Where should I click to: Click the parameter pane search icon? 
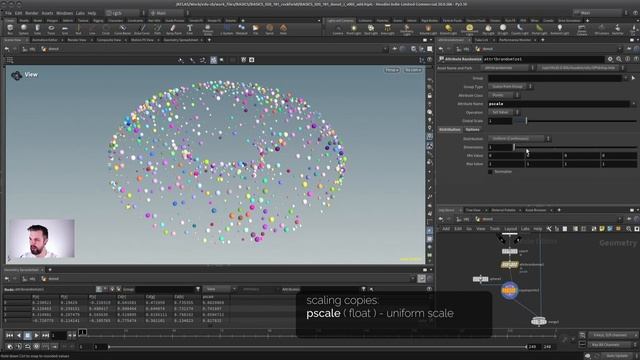619,59
